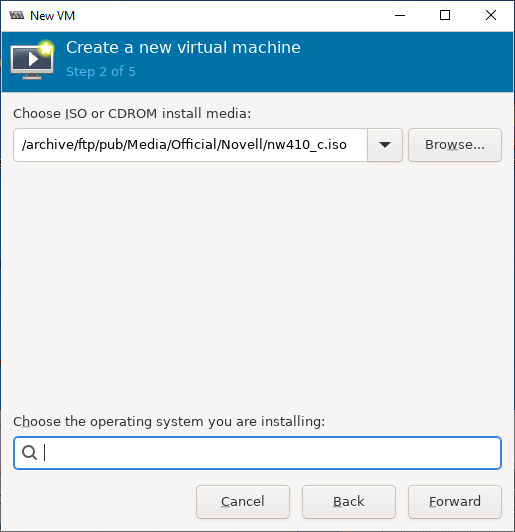515x532 pixels.
Task: Cancel the virtual machine creation
Action: pyautogui.click(x=243, y=502)
